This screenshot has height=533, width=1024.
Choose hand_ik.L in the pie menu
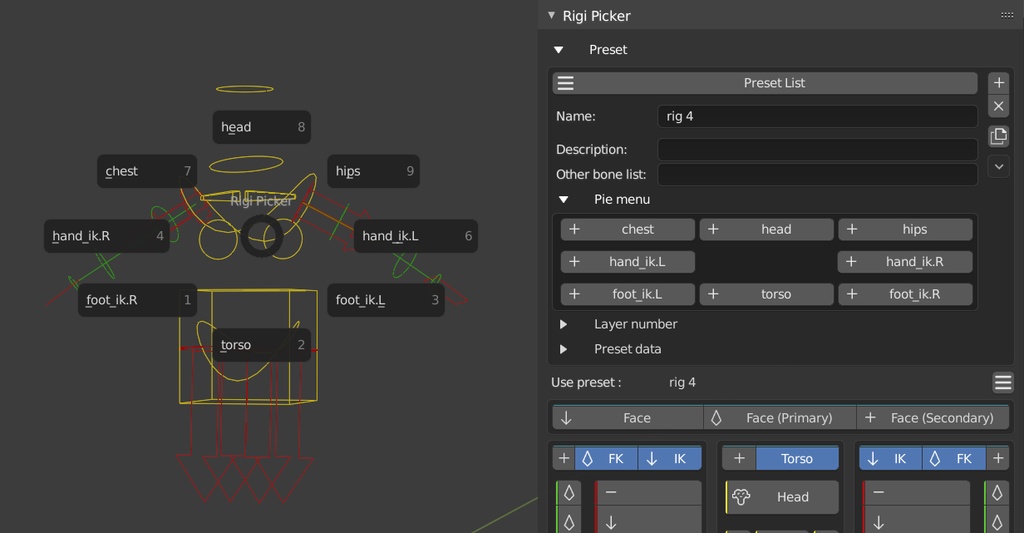pos(415,236)
